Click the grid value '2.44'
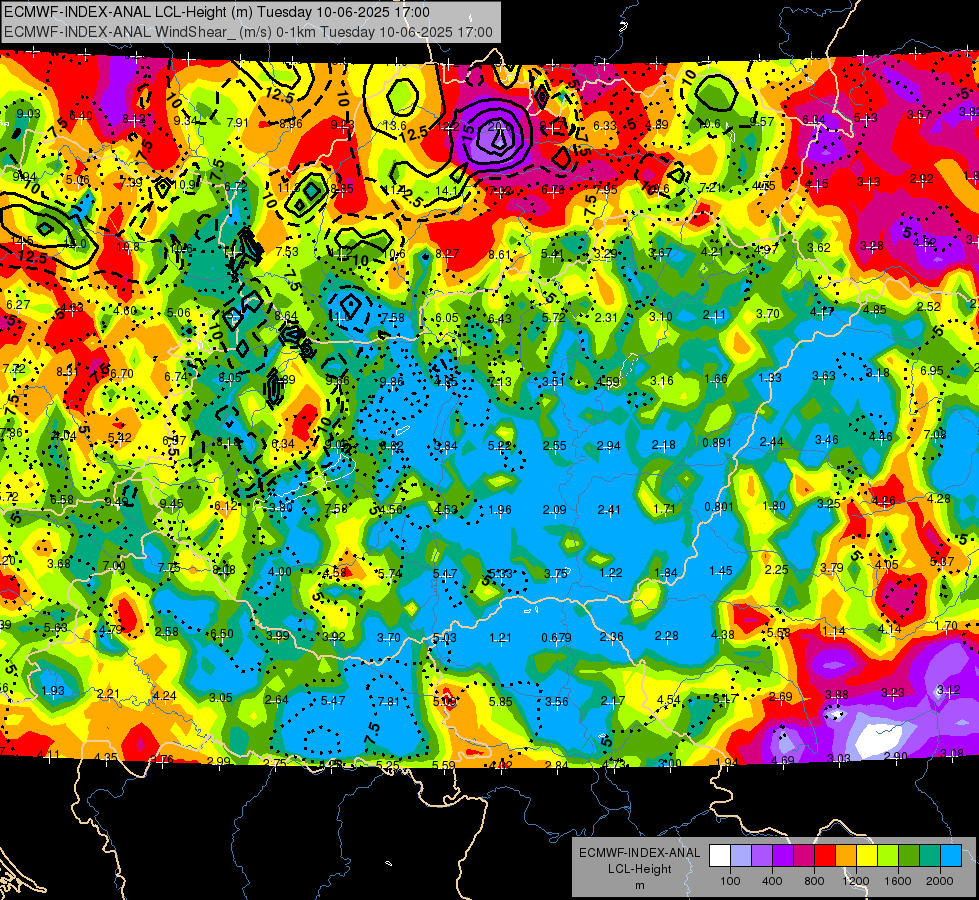Screen dimensions: 979x900 point(772,442)
